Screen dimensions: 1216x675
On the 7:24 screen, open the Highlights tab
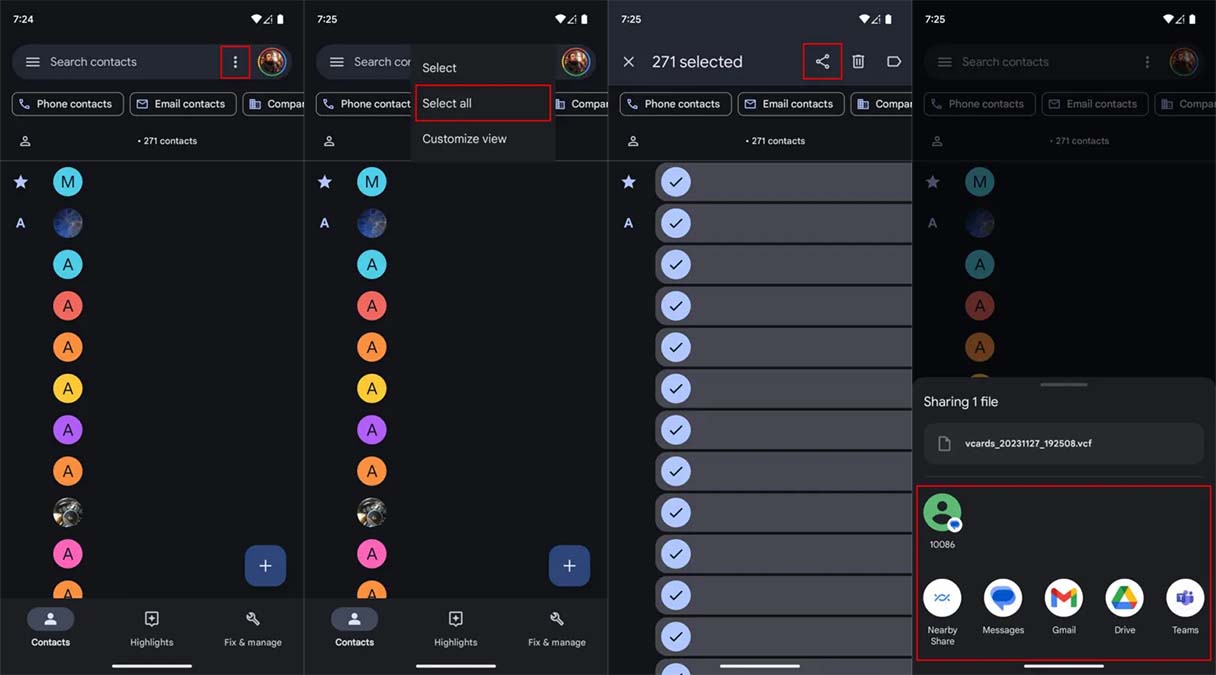[x=152, y=629]
